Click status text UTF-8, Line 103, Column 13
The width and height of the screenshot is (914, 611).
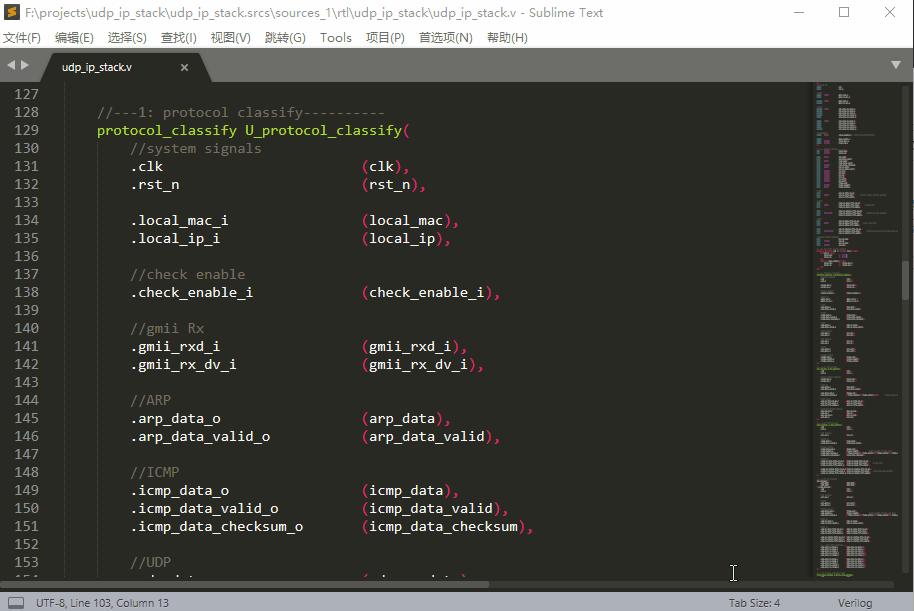pyautogui.click(x=102, y=603)
